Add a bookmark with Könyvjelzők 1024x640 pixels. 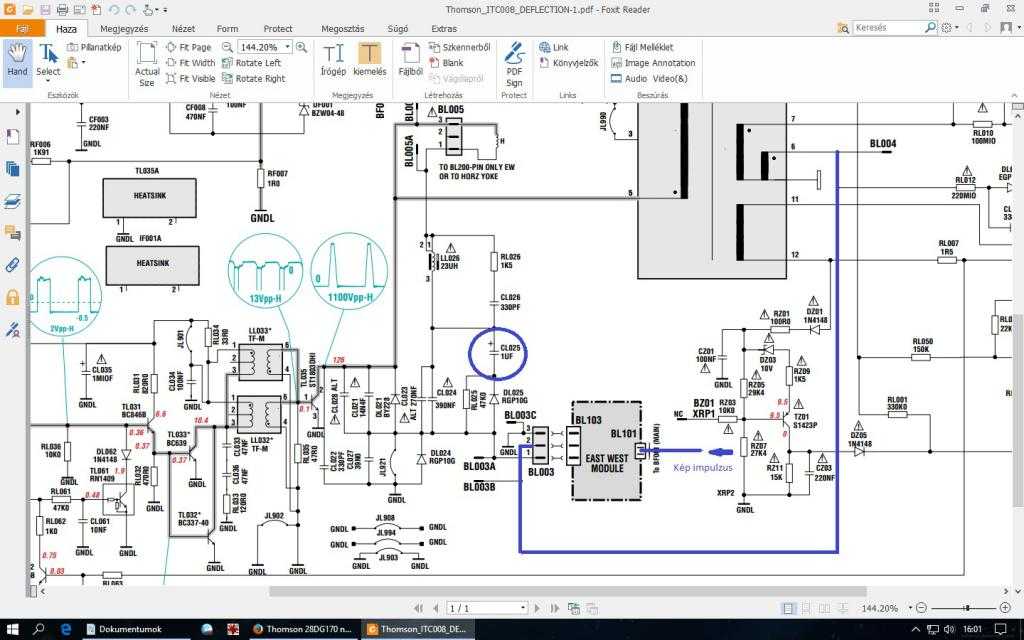(569, 63)
